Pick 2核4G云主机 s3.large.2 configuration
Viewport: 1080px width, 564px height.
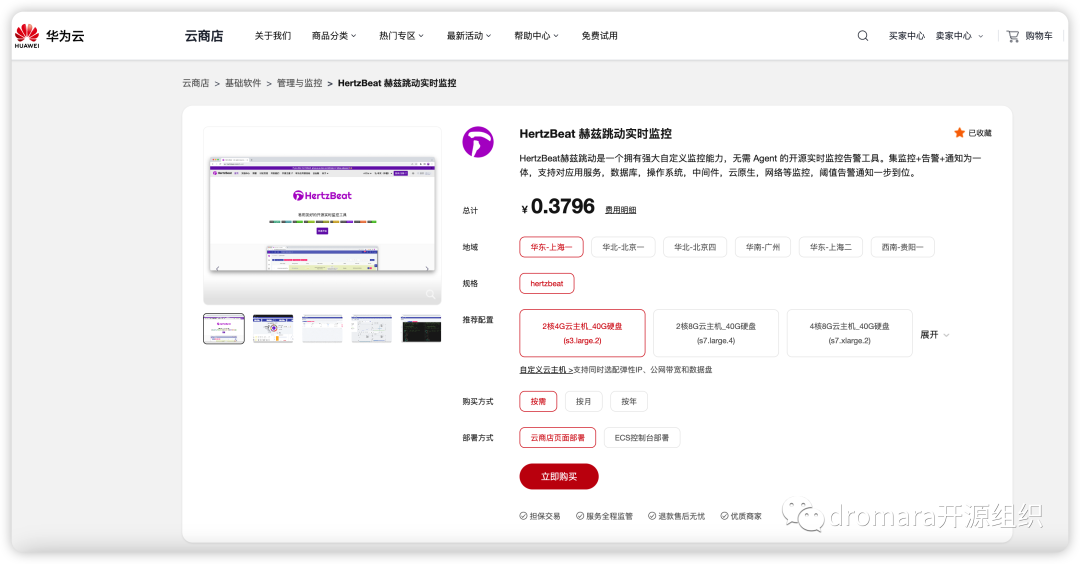coord(582,333)
